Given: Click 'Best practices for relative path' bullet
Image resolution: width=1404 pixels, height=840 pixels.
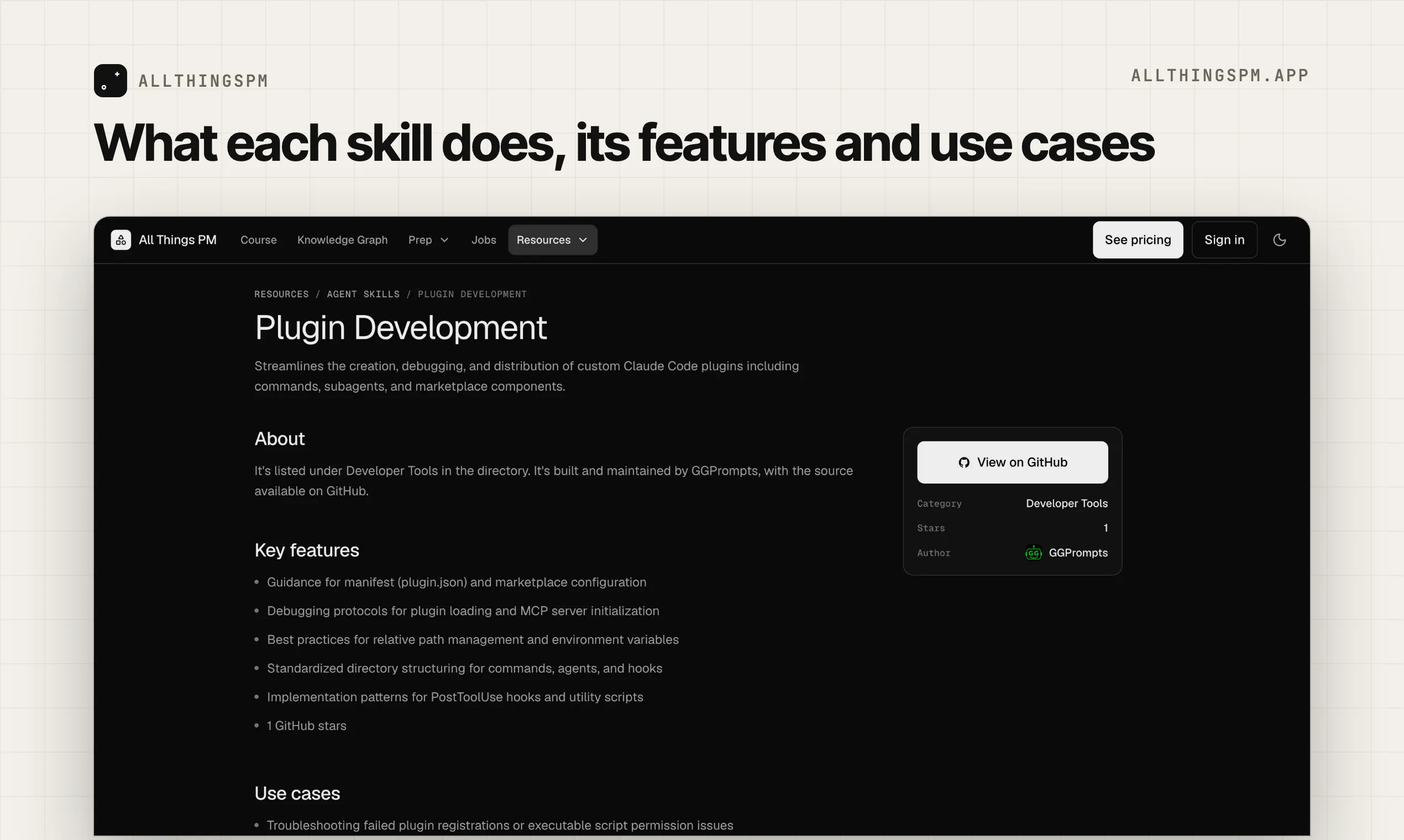Looking at the screenshot, I should click(472, 639).
